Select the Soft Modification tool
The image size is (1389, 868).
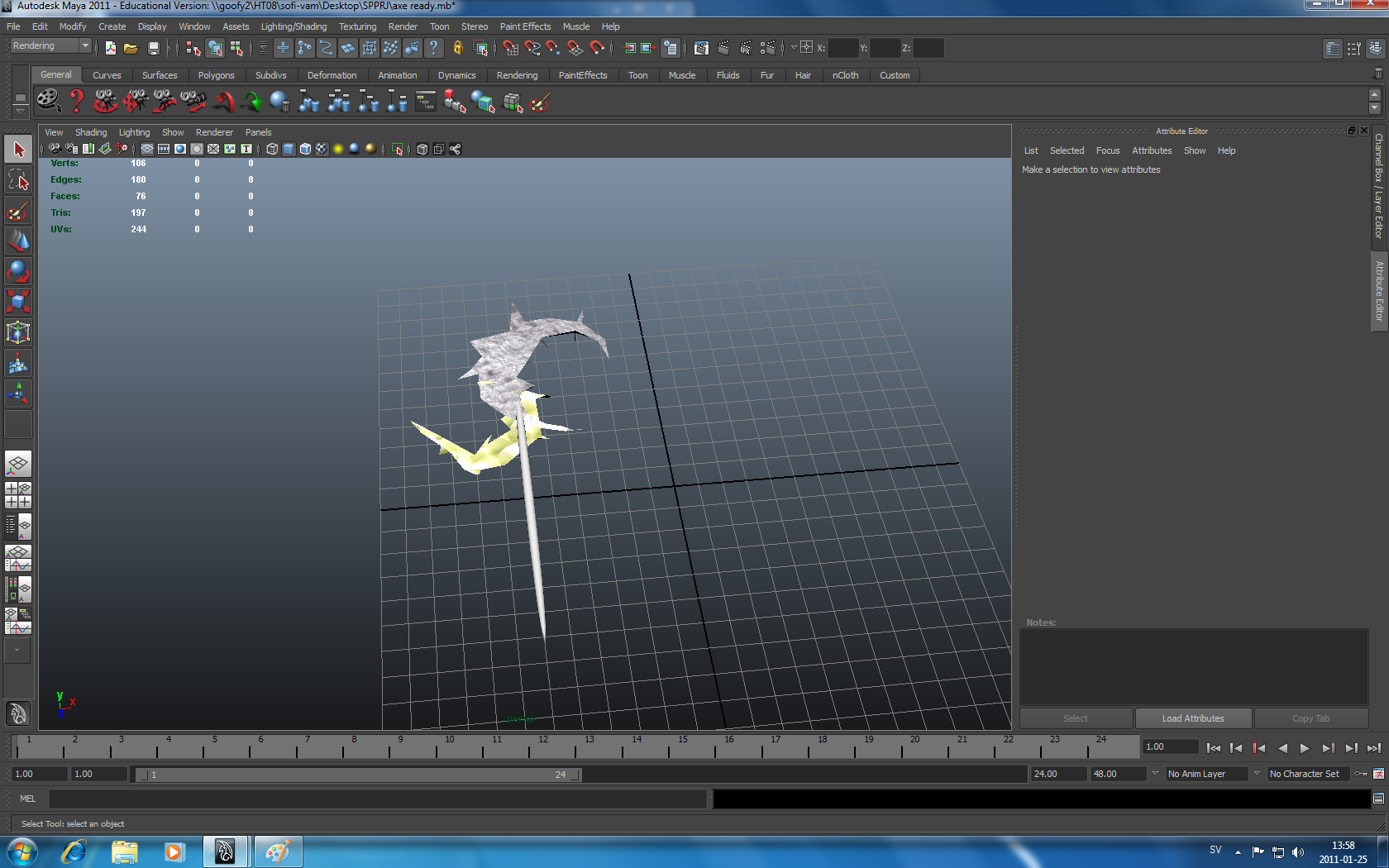click(18, 363)
